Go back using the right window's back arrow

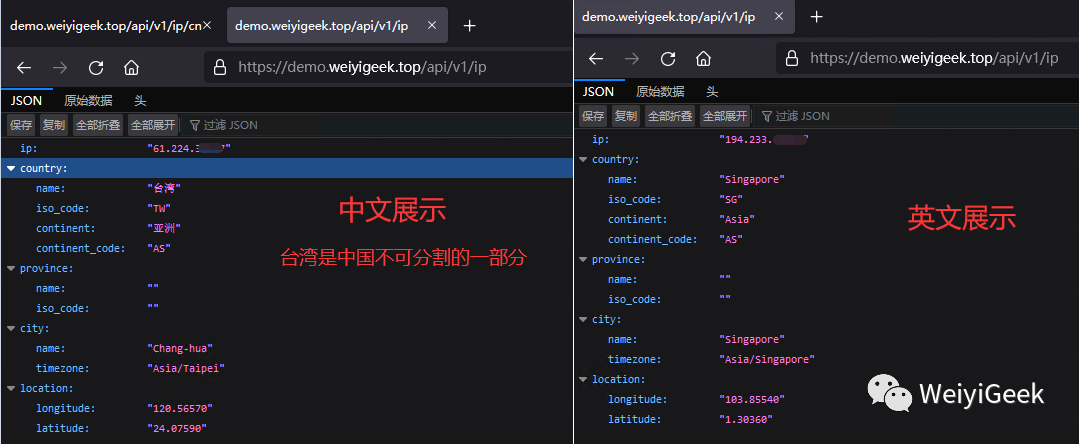596,59
